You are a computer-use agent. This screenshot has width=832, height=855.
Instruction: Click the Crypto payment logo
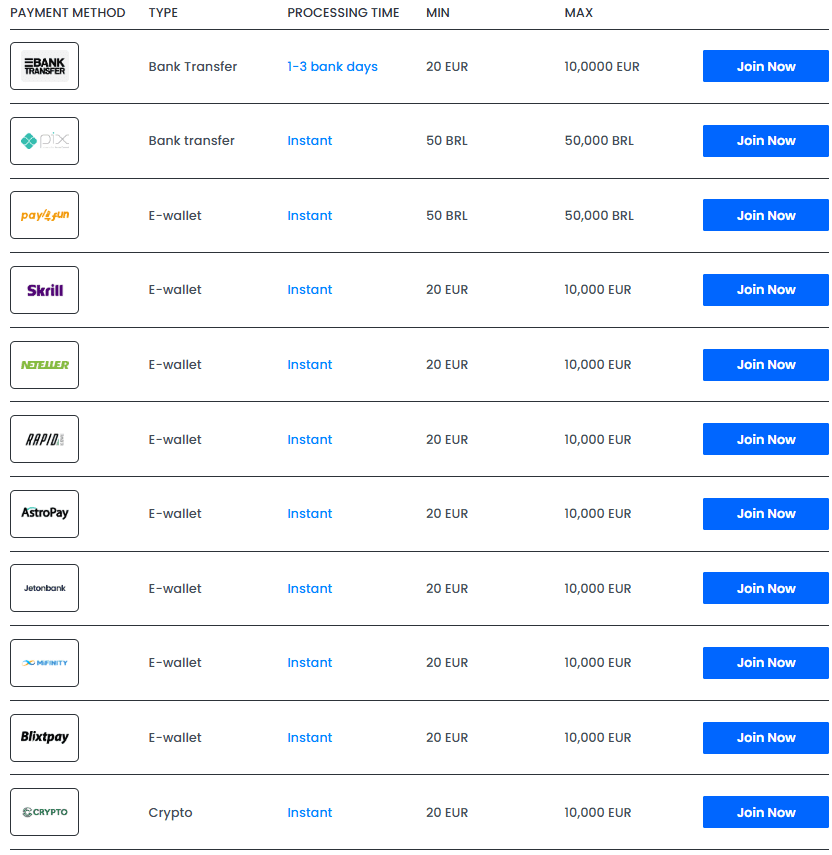pos(44,813)
